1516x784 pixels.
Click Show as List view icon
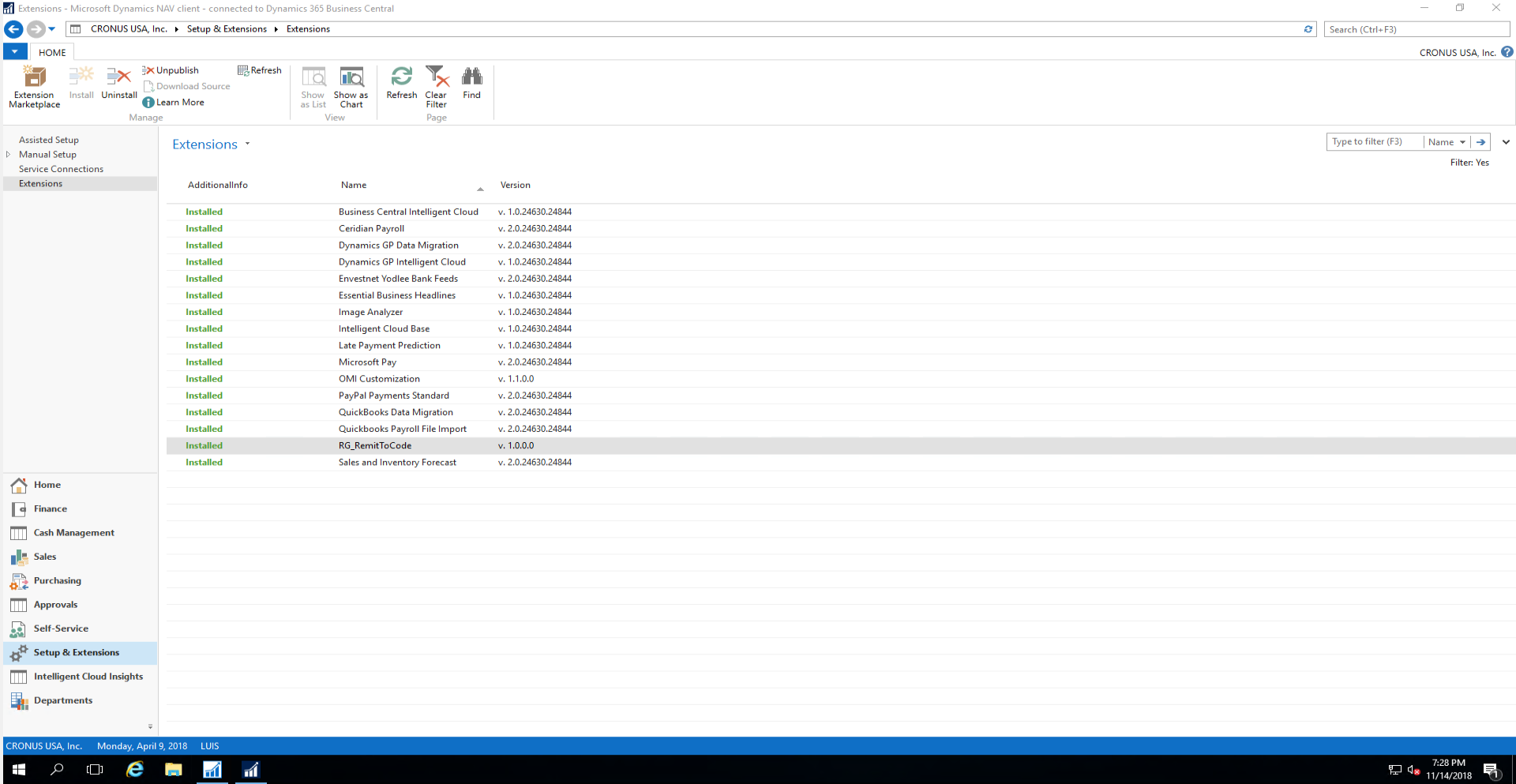pos(313,87)
